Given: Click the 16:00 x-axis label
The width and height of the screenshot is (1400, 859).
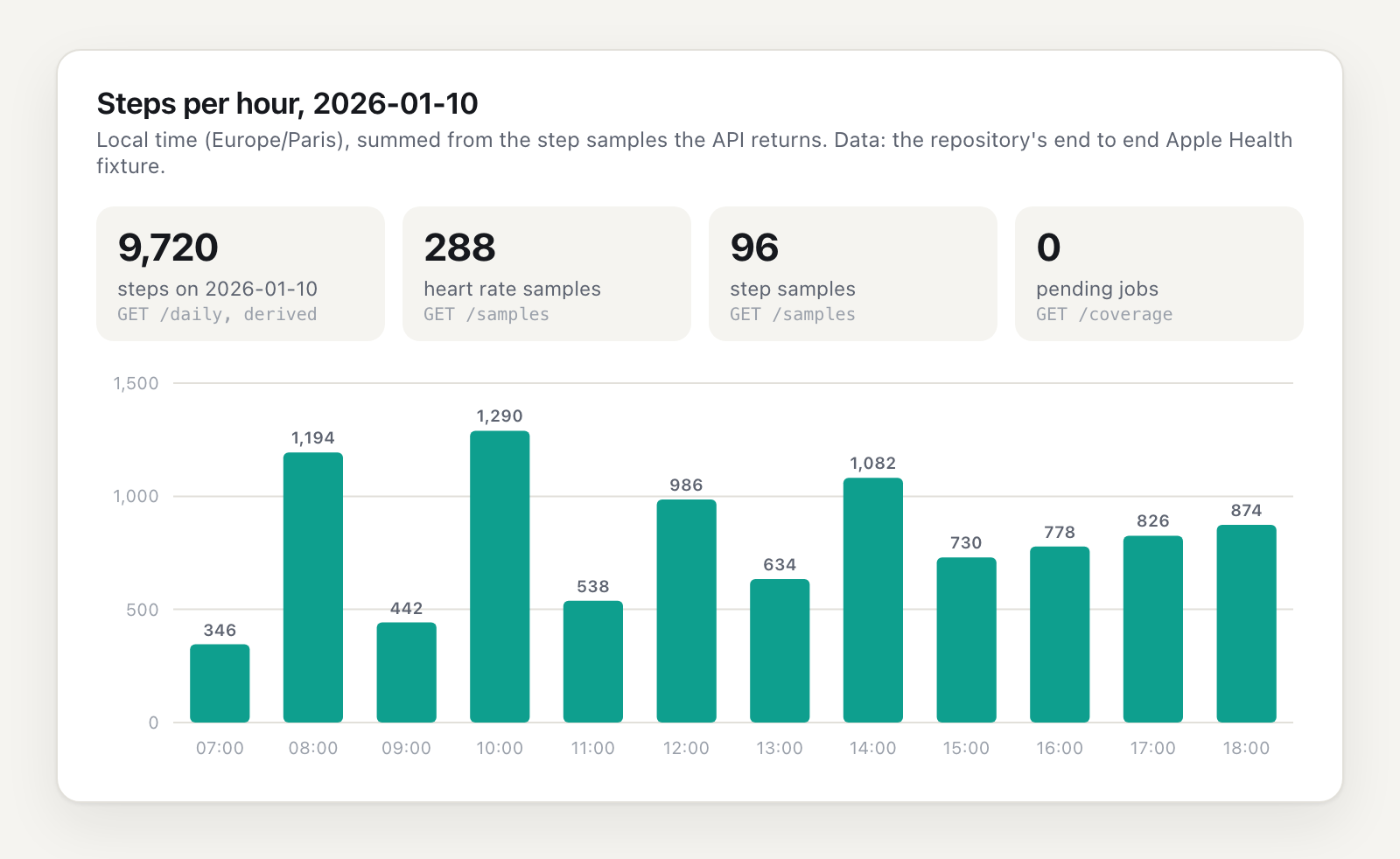Looking at the screenshot, I should [1060, 748].
